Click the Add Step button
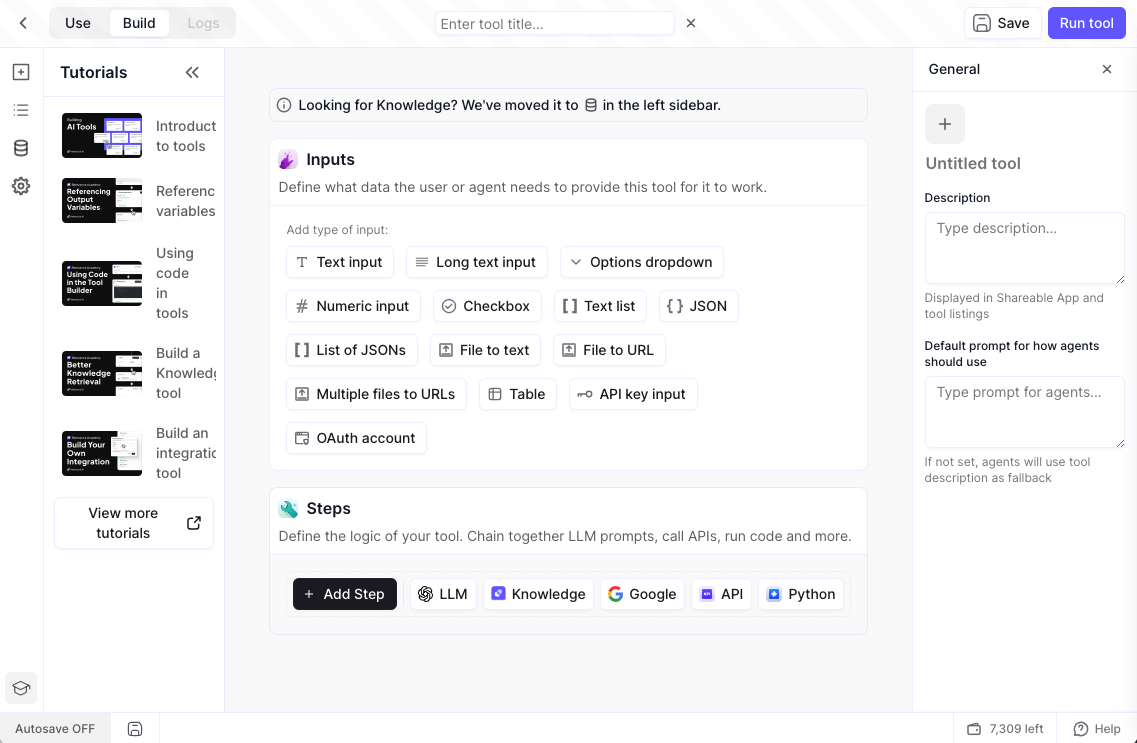The image size is (1137, 743). tap(344, 594)
